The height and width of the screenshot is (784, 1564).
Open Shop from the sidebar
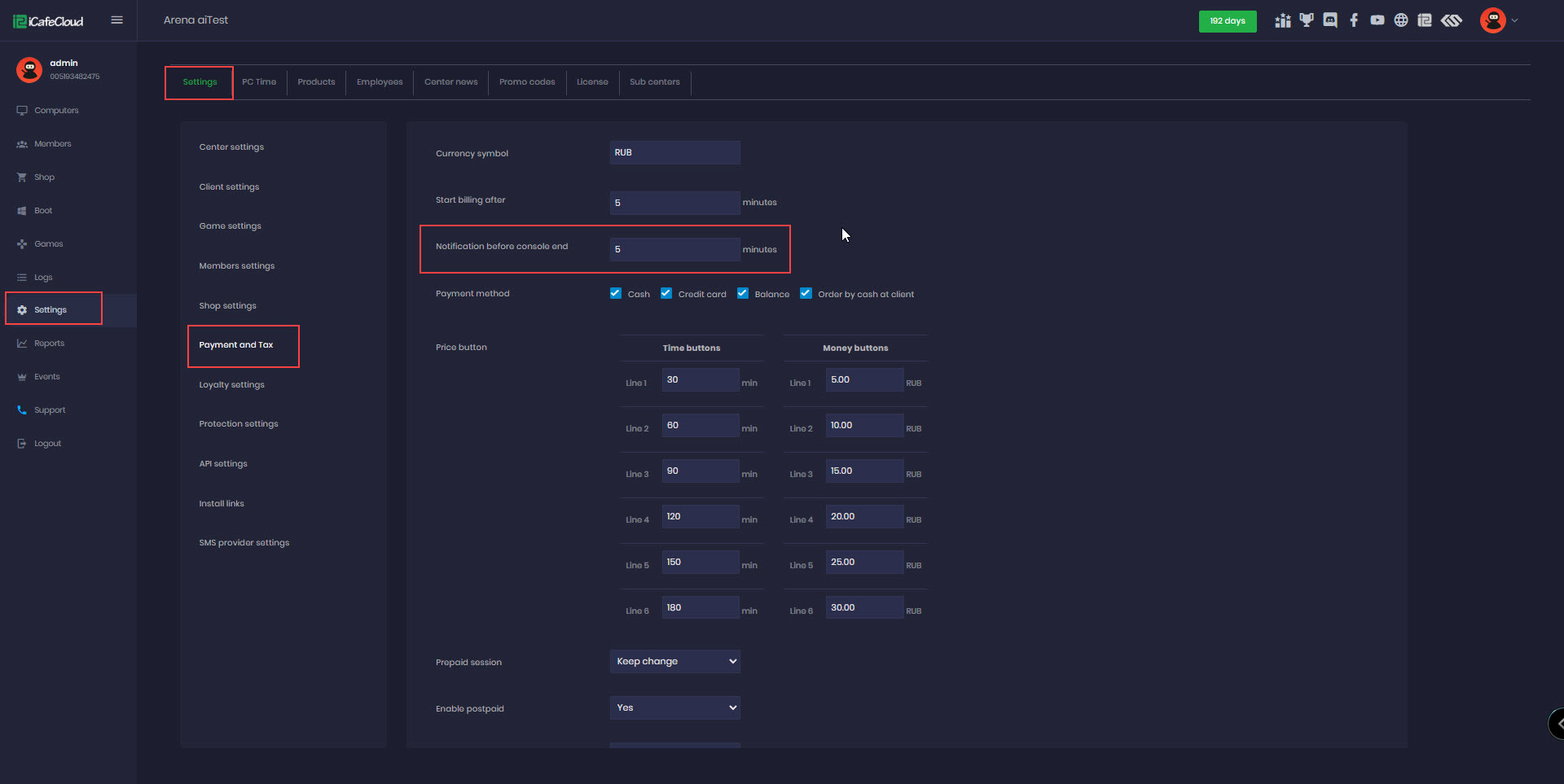pyautogui.click(x=44, y=177)
